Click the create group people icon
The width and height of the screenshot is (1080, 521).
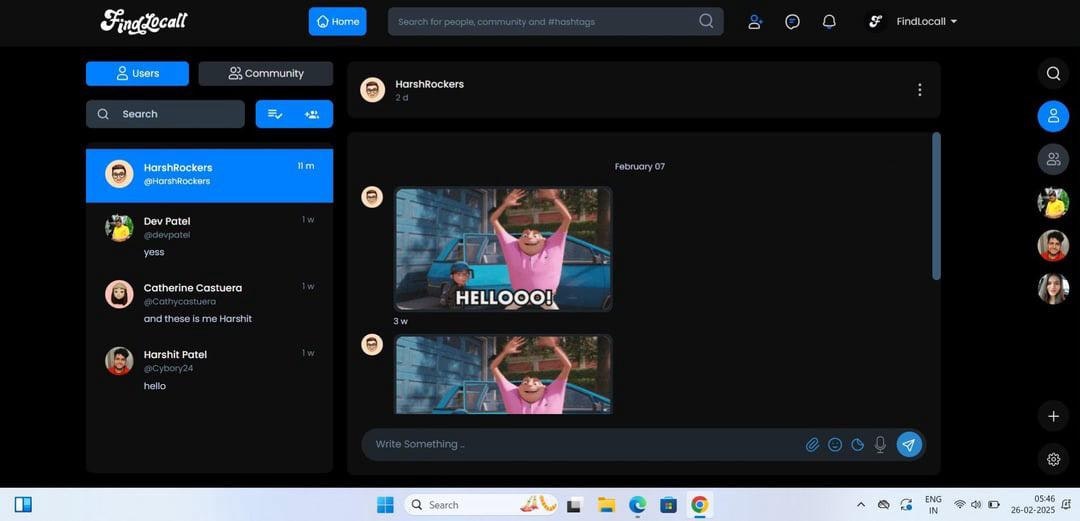click(x=312, y=114)
